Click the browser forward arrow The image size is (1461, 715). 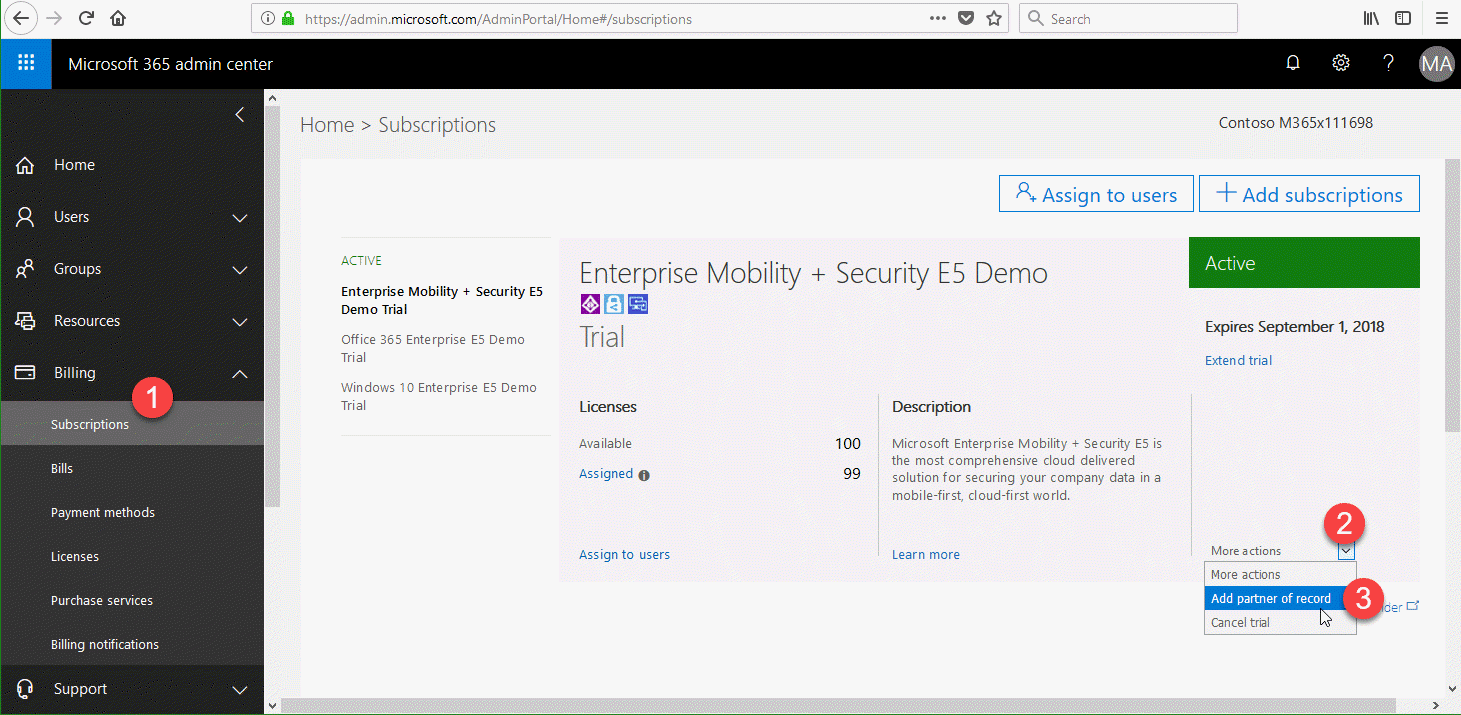(54, 18)
